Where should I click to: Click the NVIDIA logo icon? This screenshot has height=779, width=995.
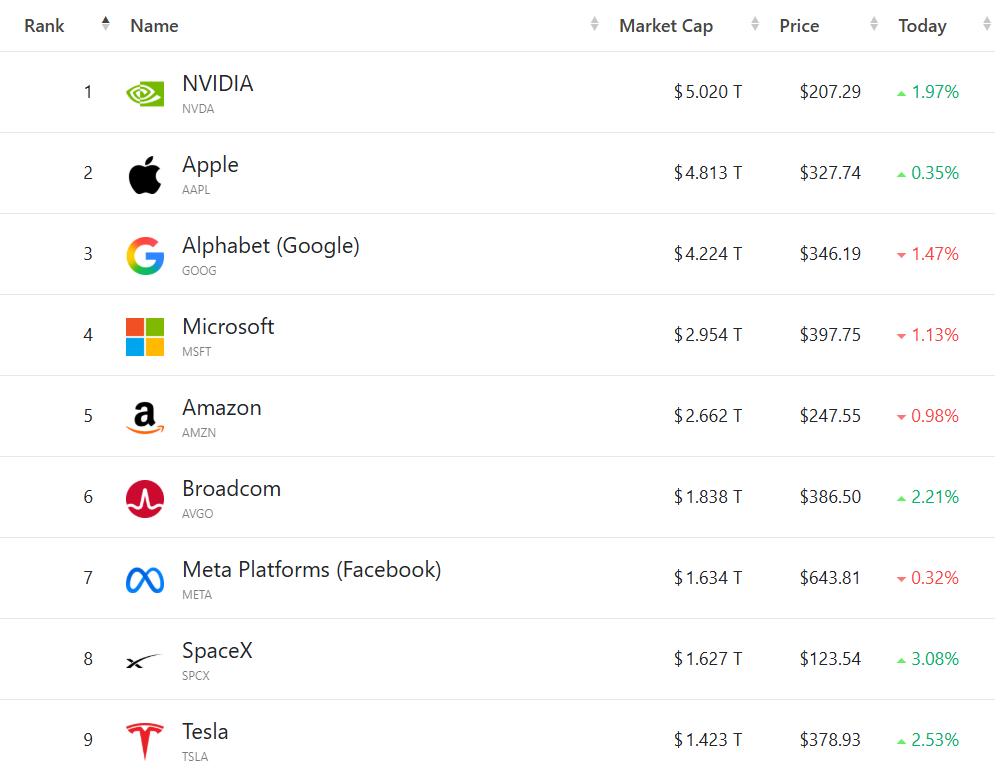pos(145,94)
